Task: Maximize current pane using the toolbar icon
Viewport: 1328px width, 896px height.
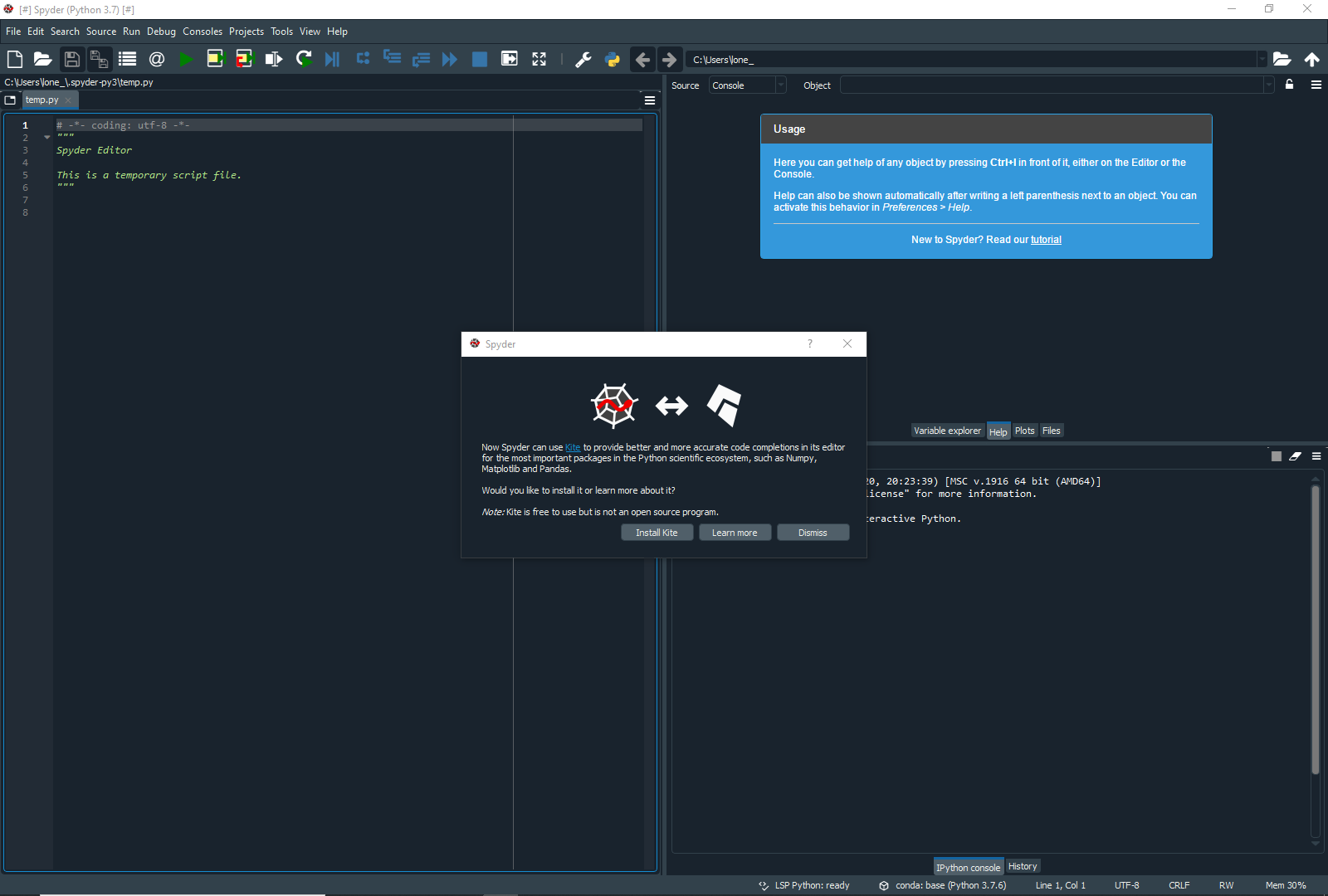Action: 509,59
